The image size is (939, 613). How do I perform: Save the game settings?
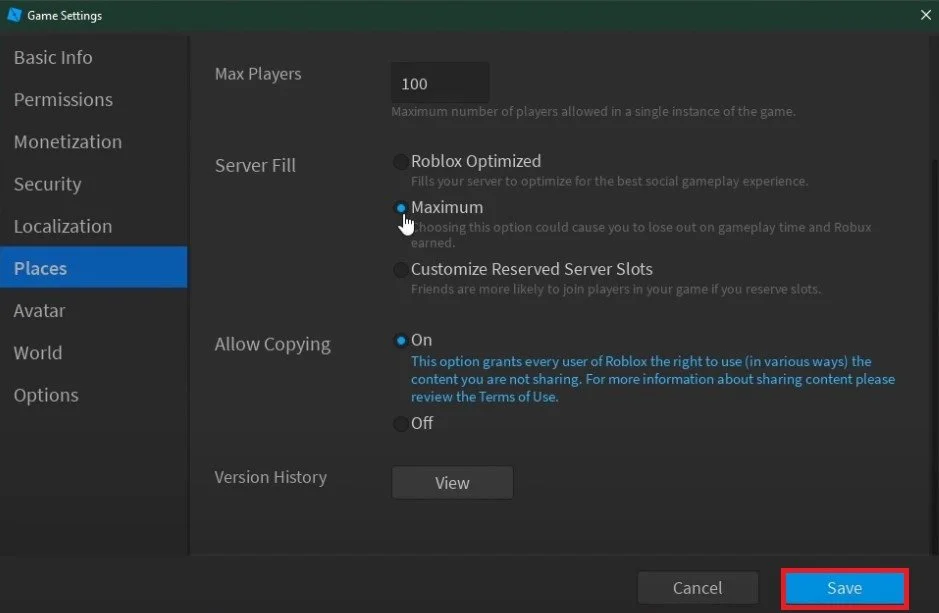coord(844,588)
